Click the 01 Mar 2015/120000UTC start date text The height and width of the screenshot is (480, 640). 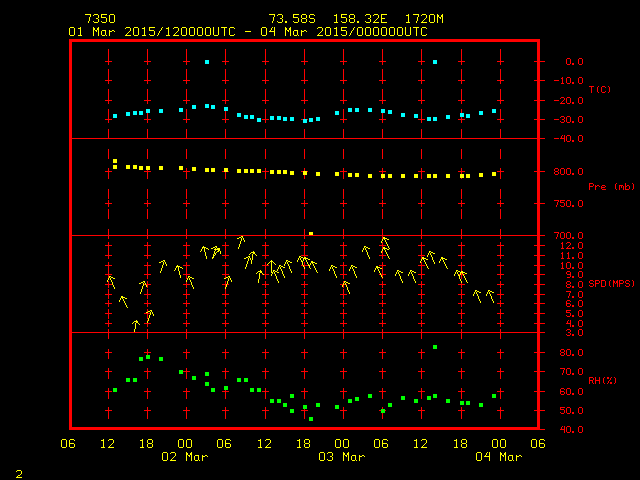(152, 32)
